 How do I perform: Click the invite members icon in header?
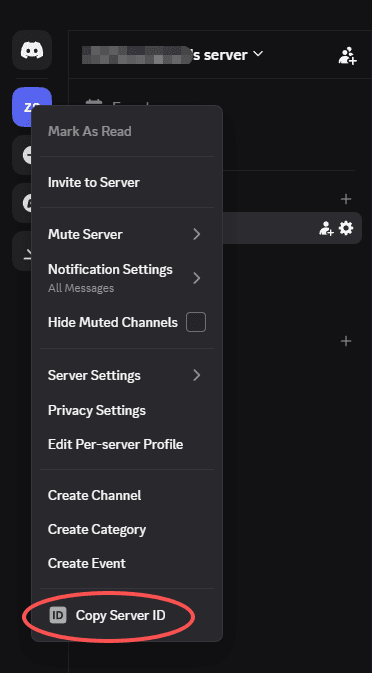[347, 55]
